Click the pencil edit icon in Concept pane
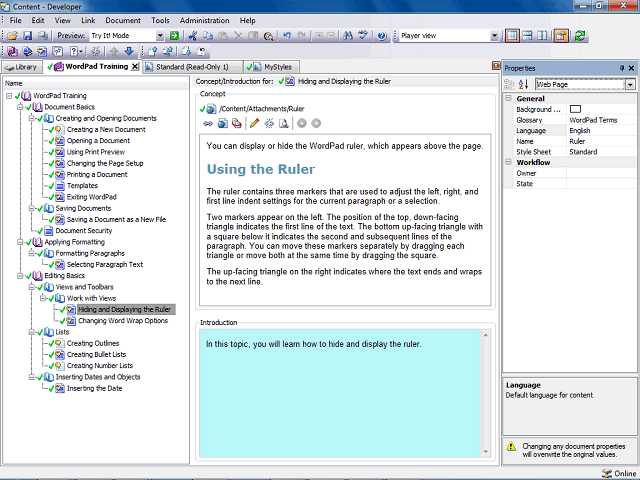The width and height of the screenshot is (640, 480). click(254, 123)
